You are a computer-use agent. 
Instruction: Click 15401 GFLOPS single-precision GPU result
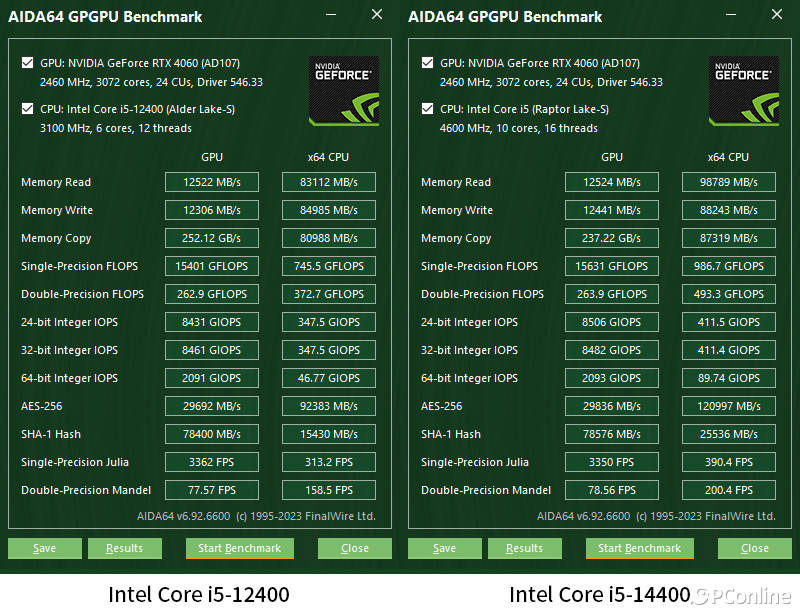point(212,266)
